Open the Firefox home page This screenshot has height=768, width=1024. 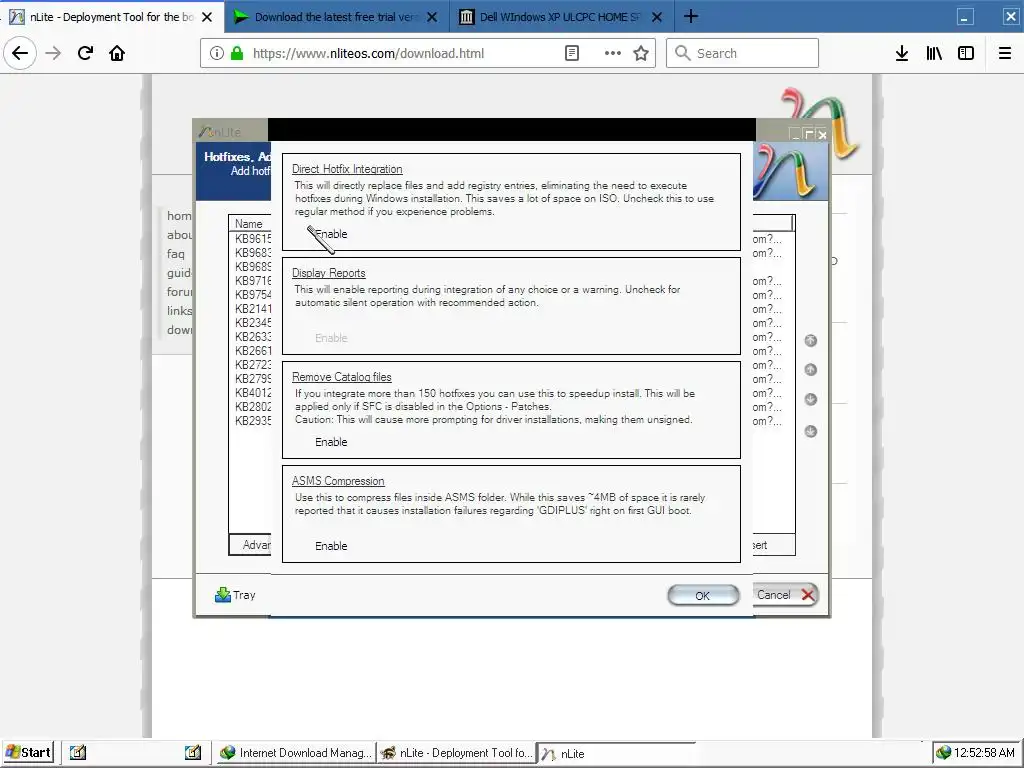tap(117, 53)
